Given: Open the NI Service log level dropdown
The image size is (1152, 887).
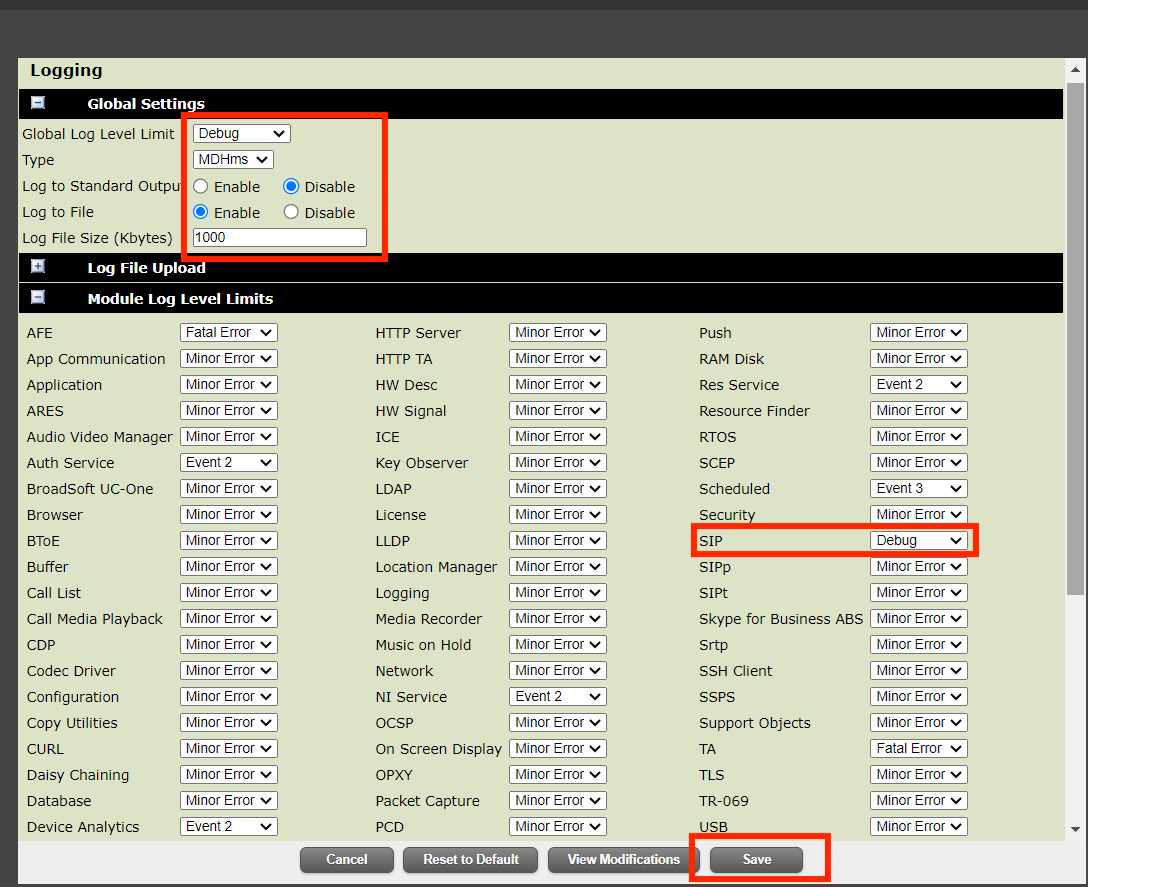Looking at the screenshot, I should point(558,697).
